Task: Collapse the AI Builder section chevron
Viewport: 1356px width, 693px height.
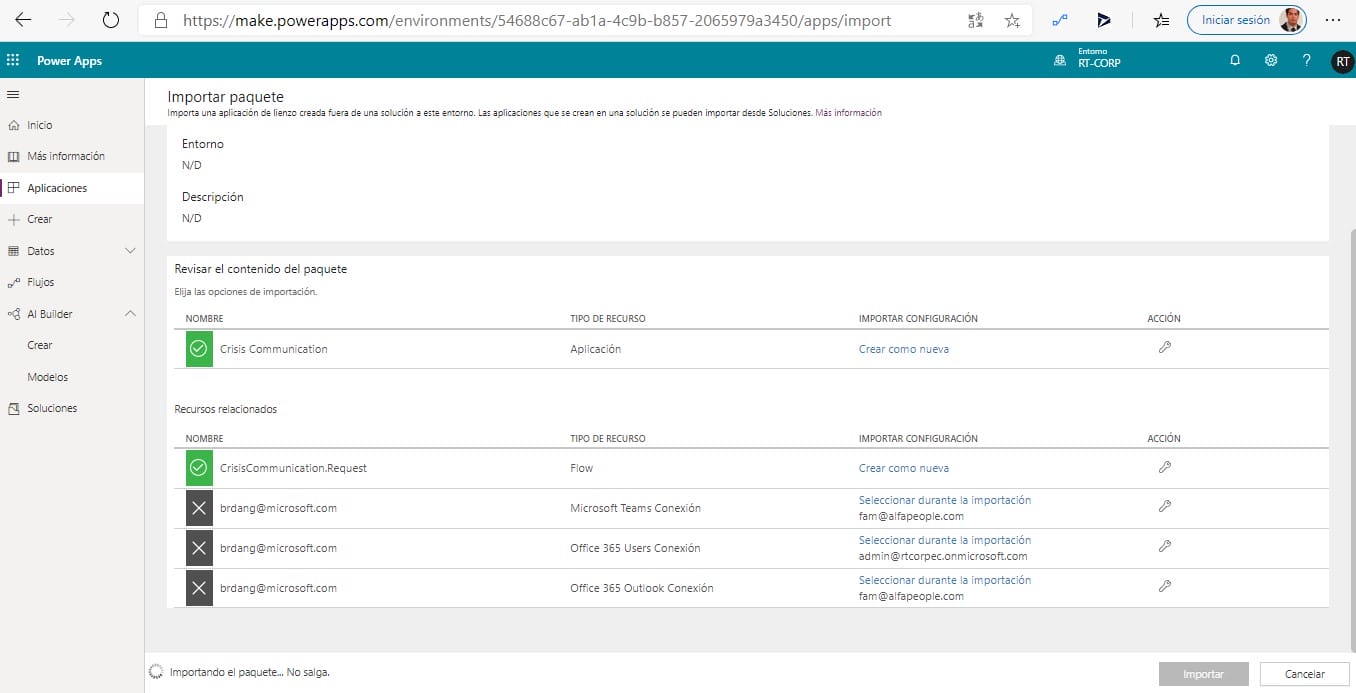Action: pos(130,314)
